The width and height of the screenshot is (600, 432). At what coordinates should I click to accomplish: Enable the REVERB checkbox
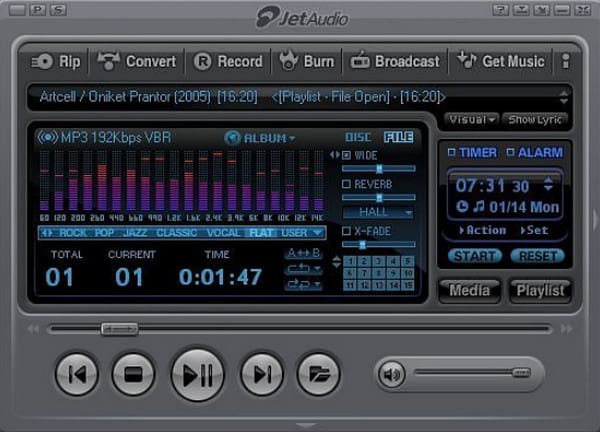(x=346, y=184)
